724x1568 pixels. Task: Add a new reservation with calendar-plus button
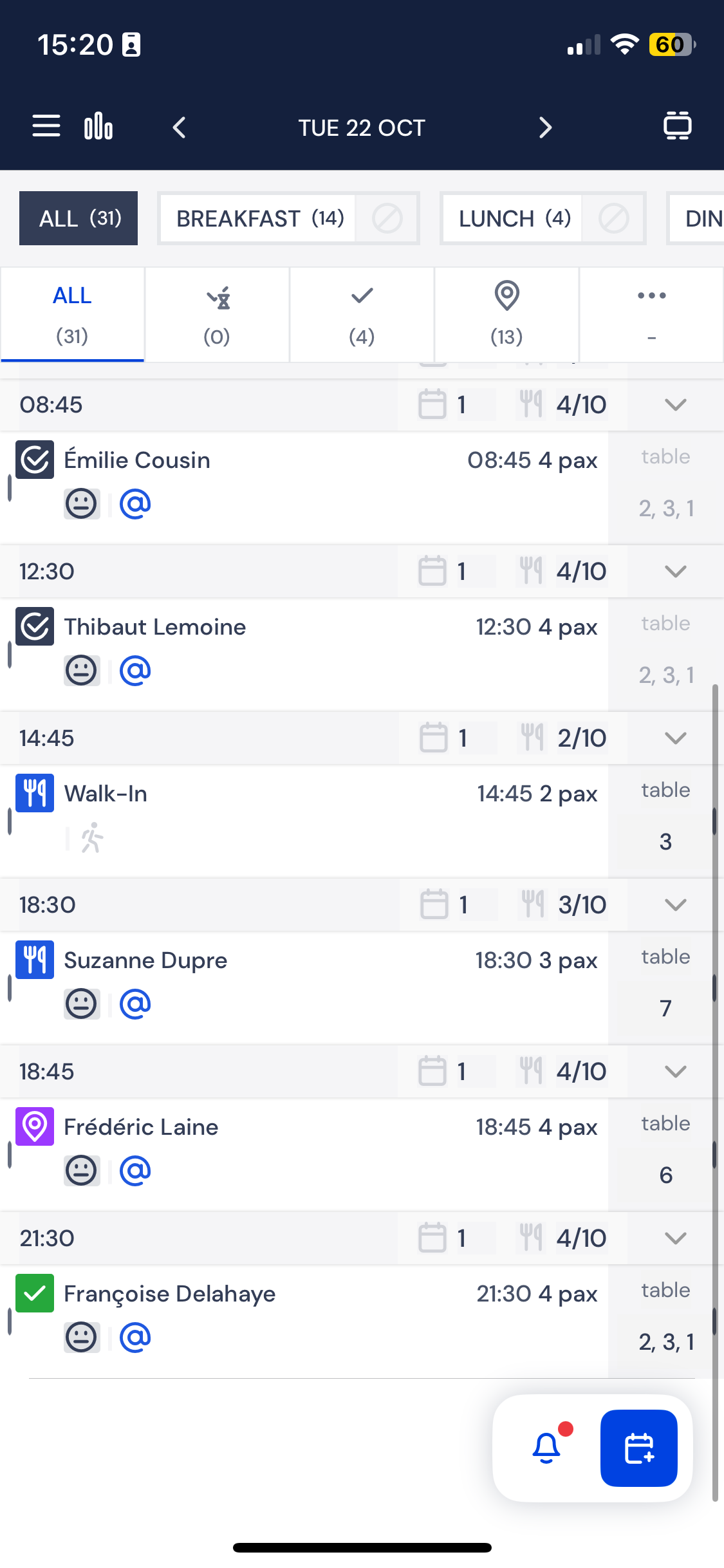point(638,1448)
